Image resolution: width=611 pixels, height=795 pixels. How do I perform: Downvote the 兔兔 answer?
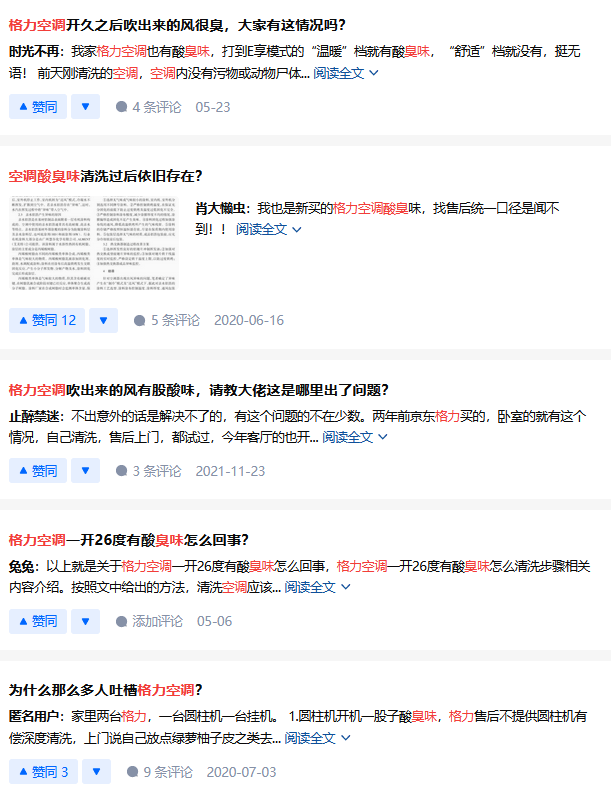click(85, 622)
